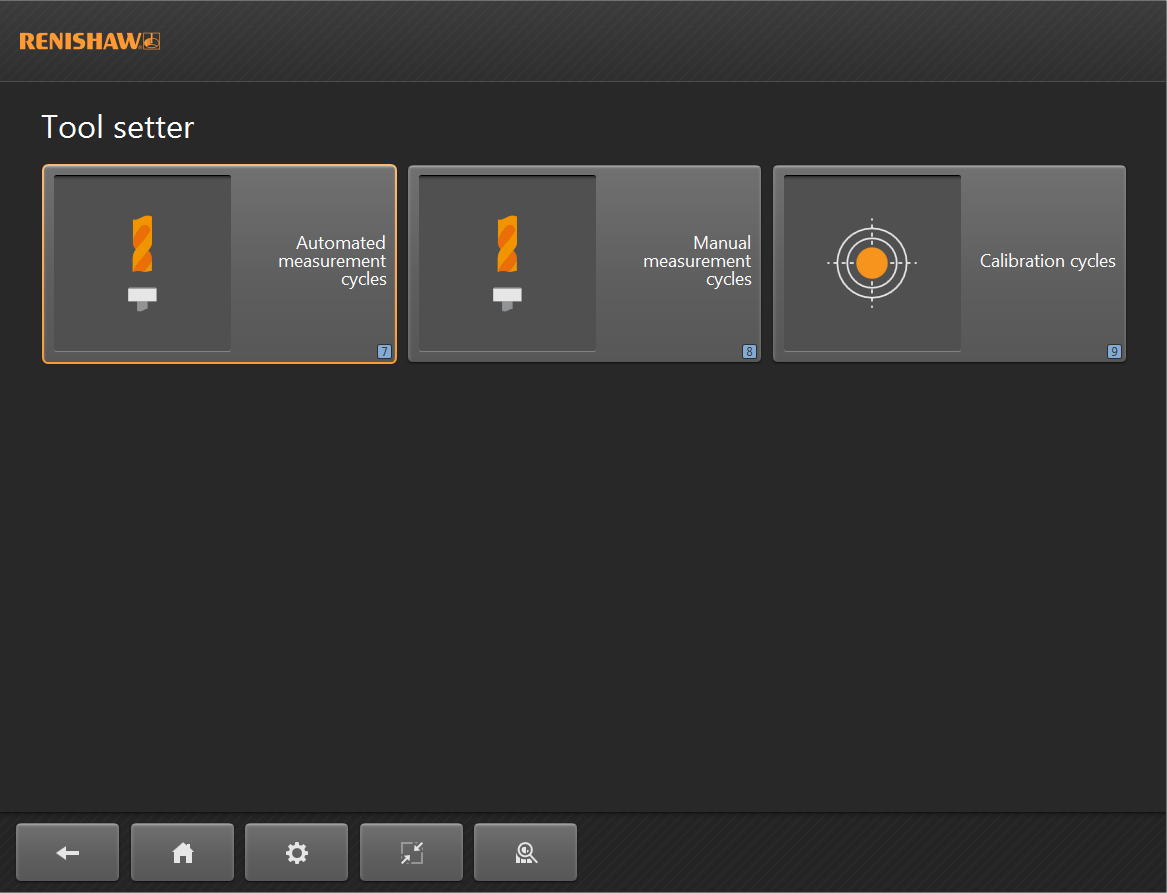
Task: Click the back arrow button
Action: (67, 853)
